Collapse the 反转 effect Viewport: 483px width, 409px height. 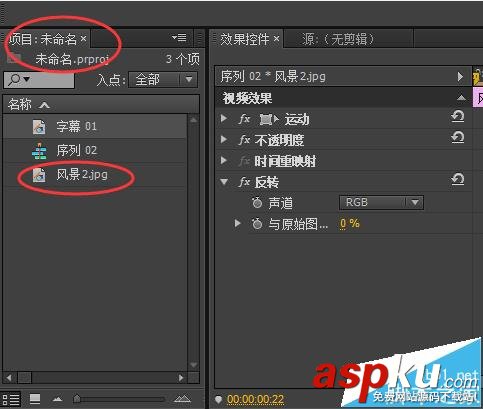pyautogui.click(x=224, y=182)
